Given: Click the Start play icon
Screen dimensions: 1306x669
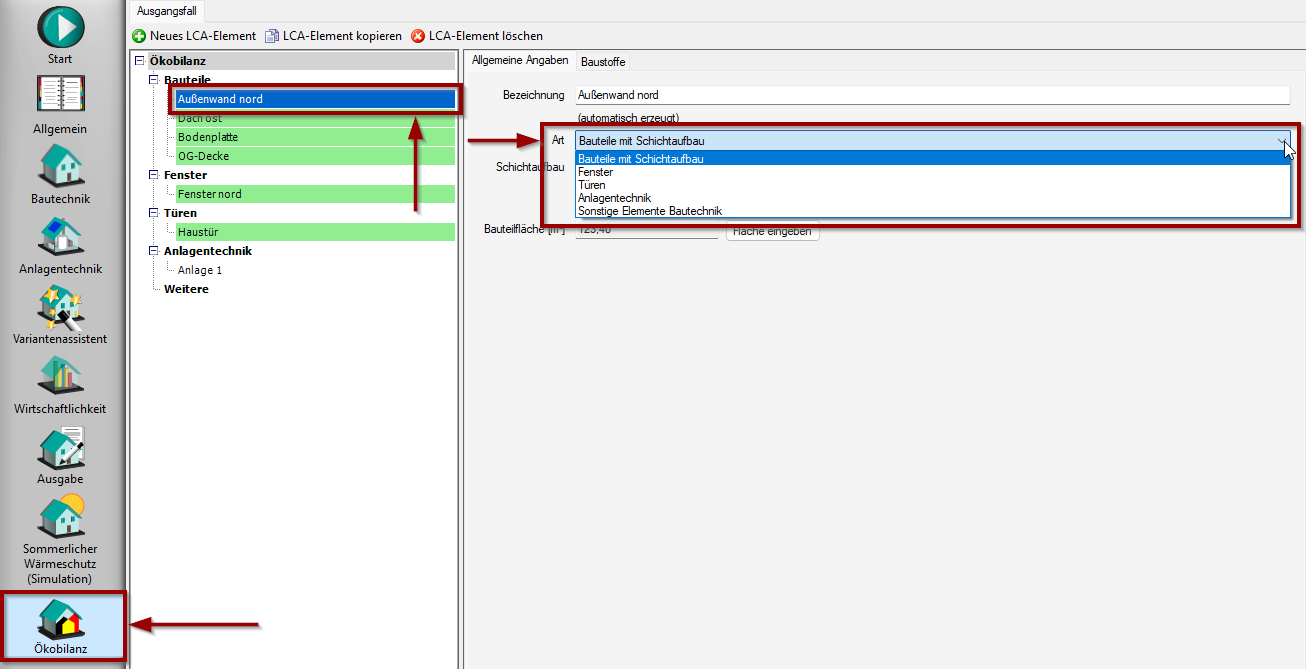Looking at the screenshot, I should (61, 27).
